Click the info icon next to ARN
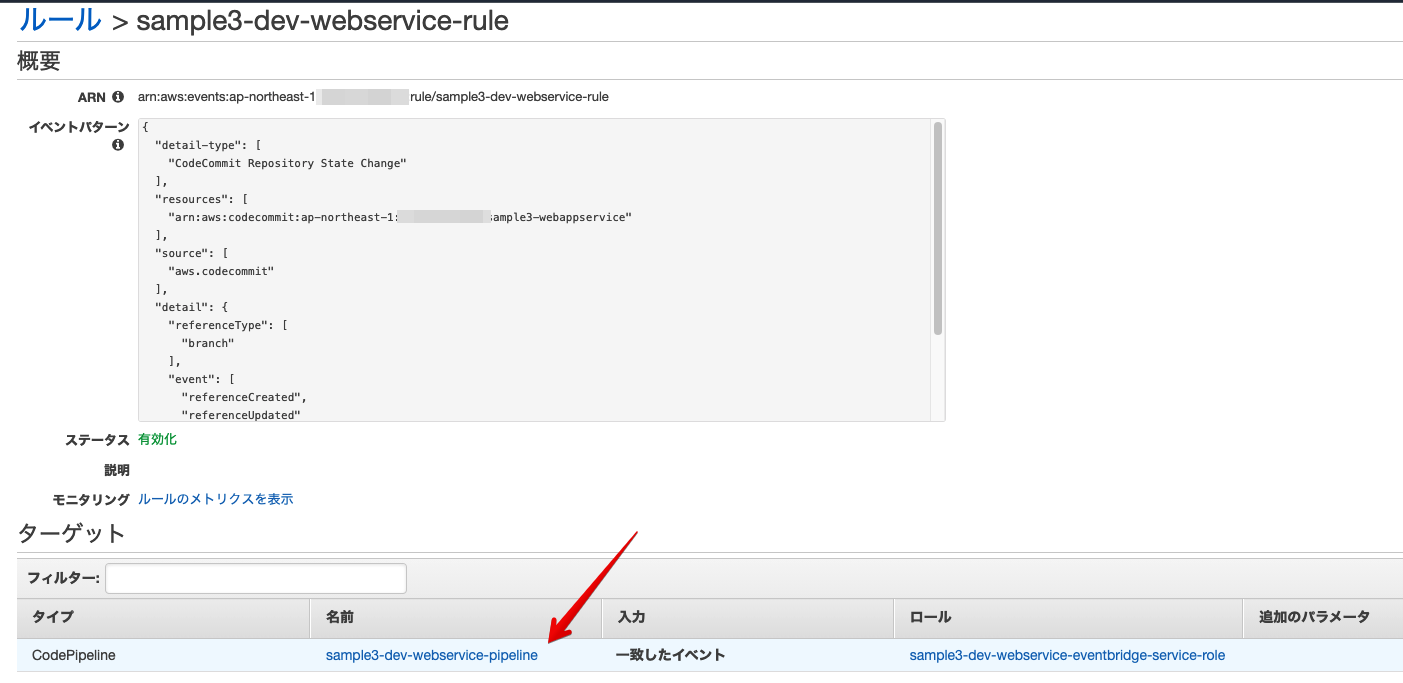The width and height of the screenshot is (1403, 683). pos(118,97)
